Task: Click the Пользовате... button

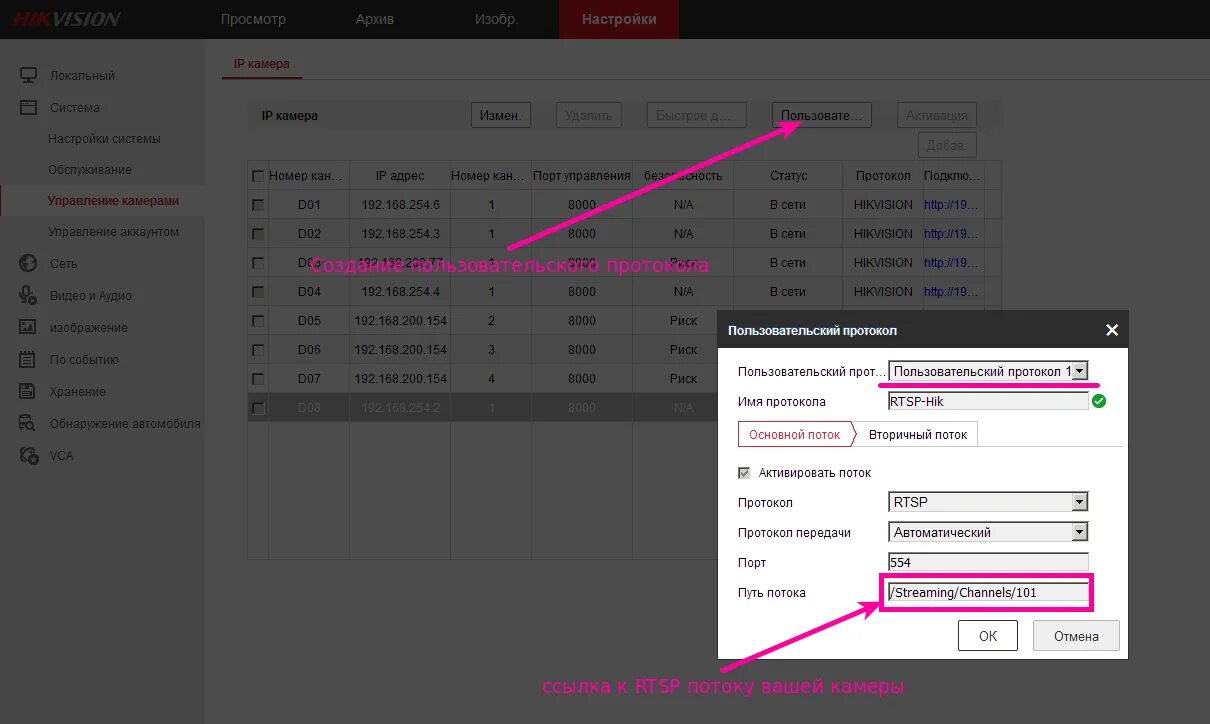Action: (x=821, y=115)
